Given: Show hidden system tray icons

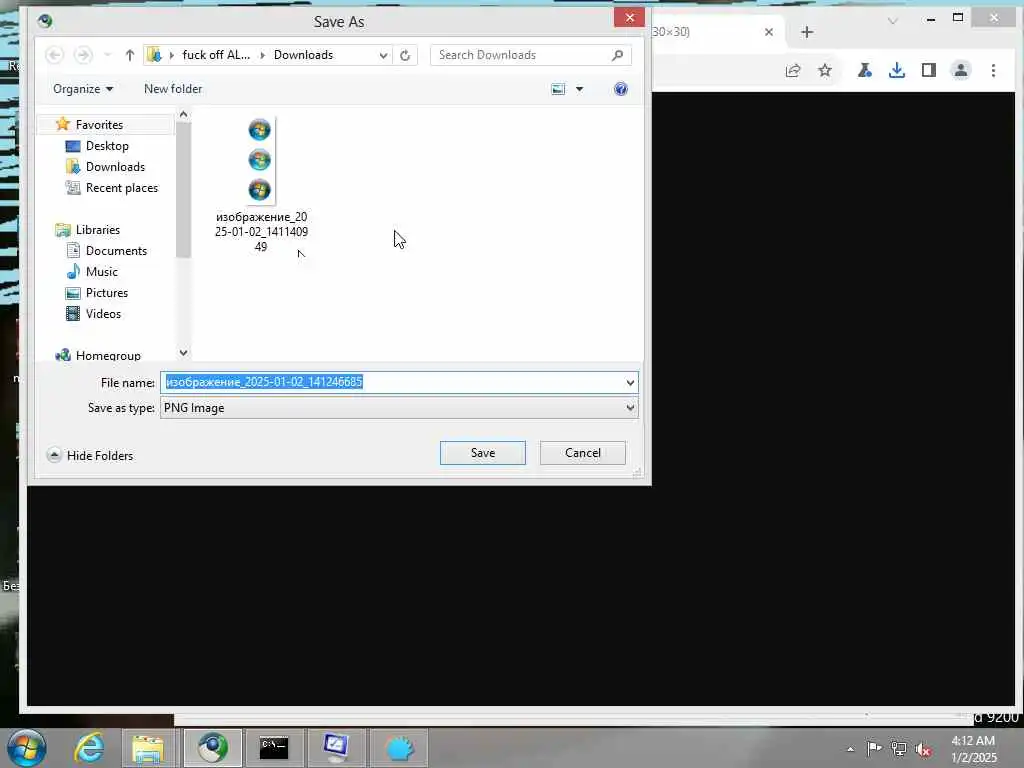Looking at the screenshot, I should coord(850,749).
